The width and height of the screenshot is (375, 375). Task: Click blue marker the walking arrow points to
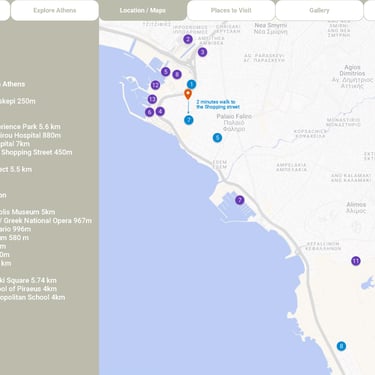189,120
